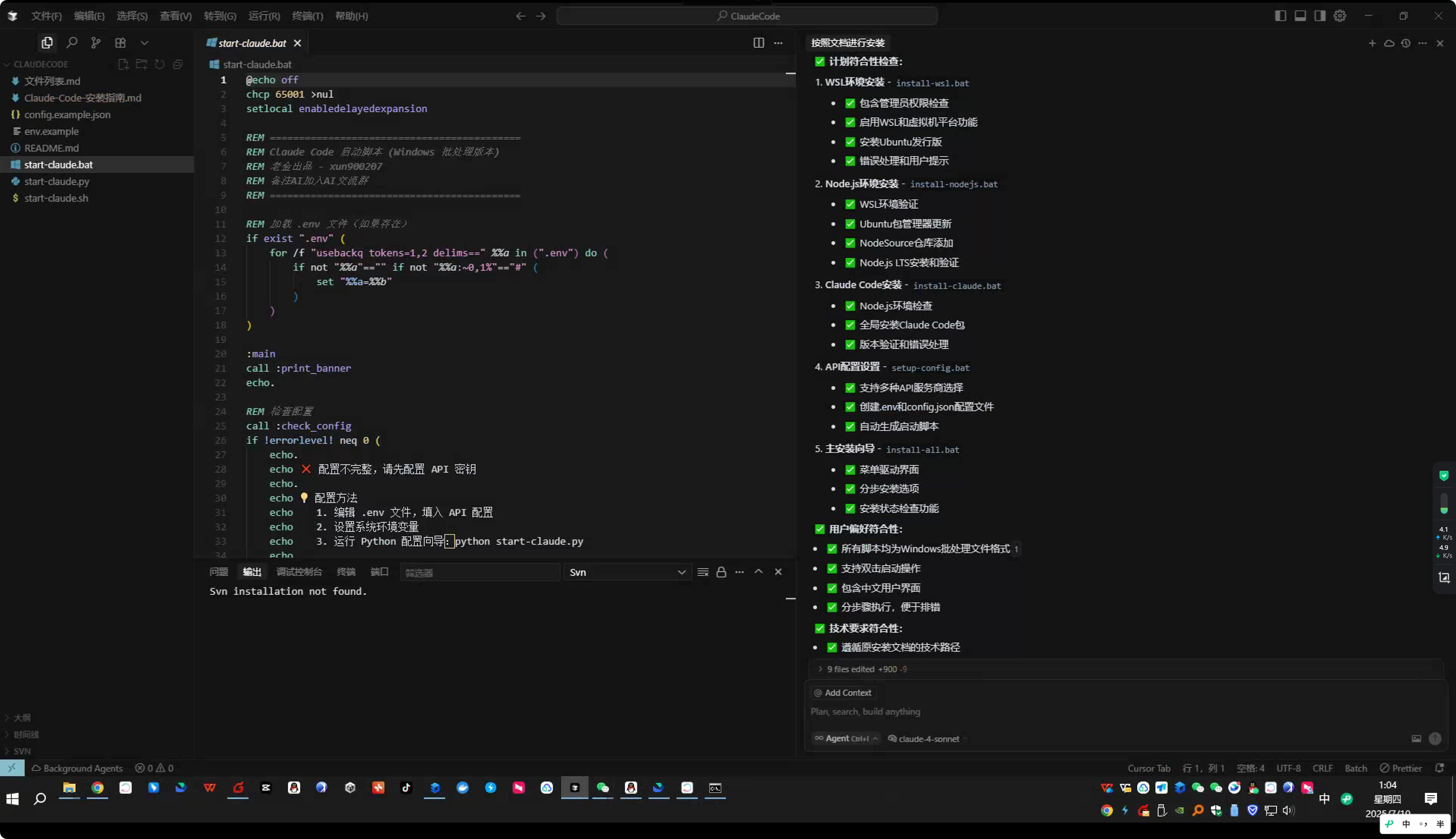
Task: Open the Cursor settings gear icon
Action: point(1340,15)
